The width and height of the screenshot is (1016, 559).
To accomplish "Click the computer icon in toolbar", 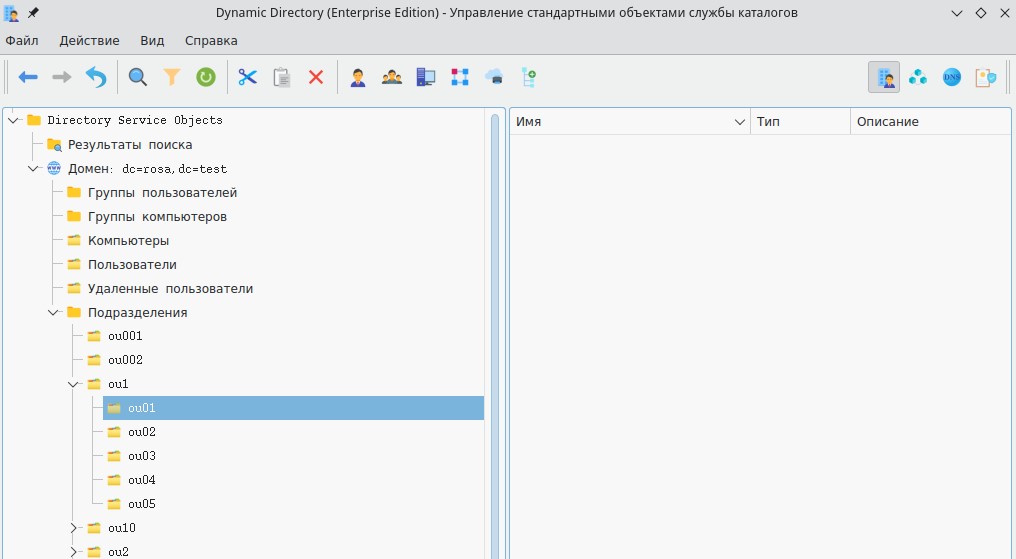I will point(426,77).
